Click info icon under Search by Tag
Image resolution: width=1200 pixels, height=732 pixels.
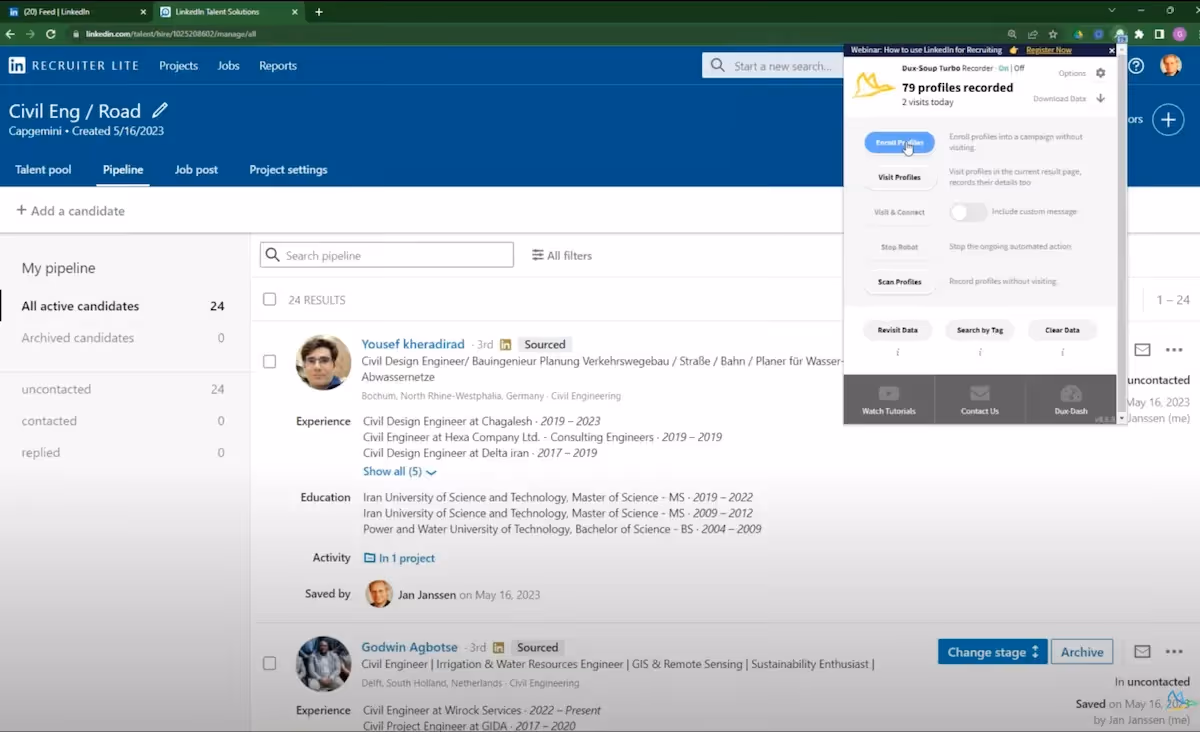click(980, 352)
